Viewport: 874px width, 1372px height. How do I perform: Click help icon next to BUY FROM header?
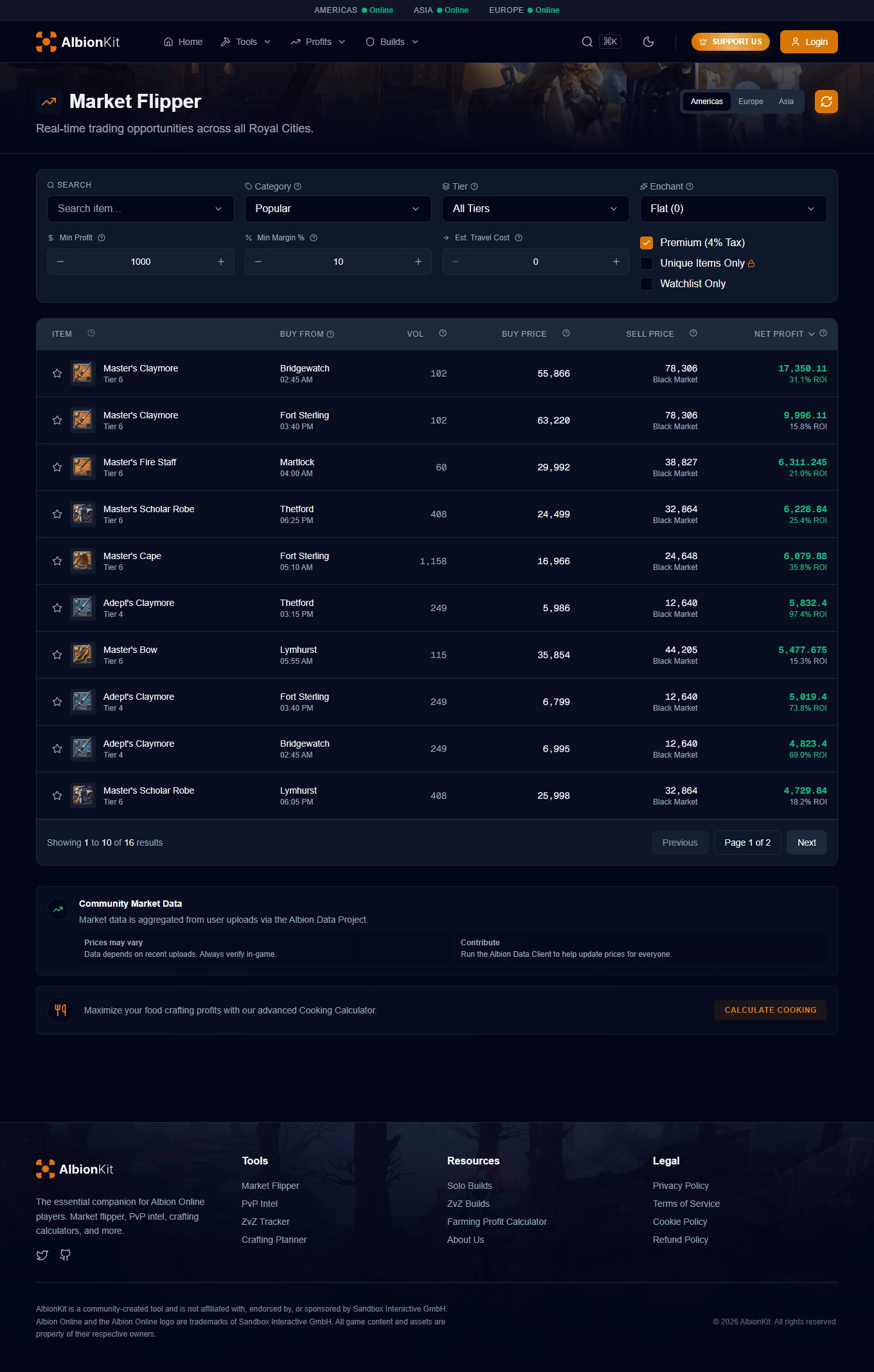click(330, 334)
